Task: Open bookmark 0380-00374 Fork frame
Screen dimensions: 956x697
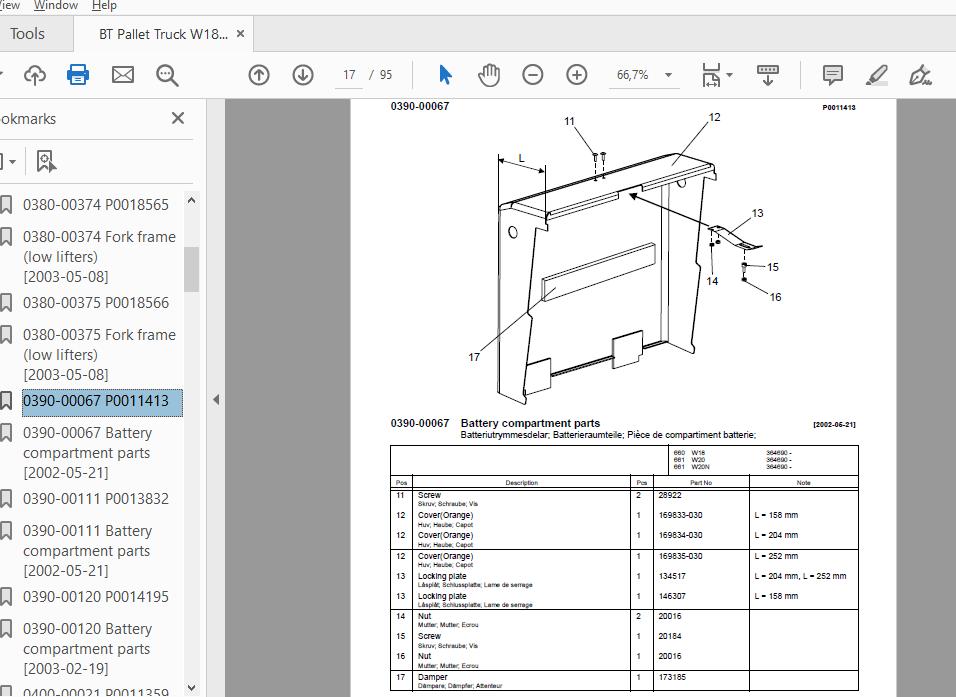Action: point(99,256)
